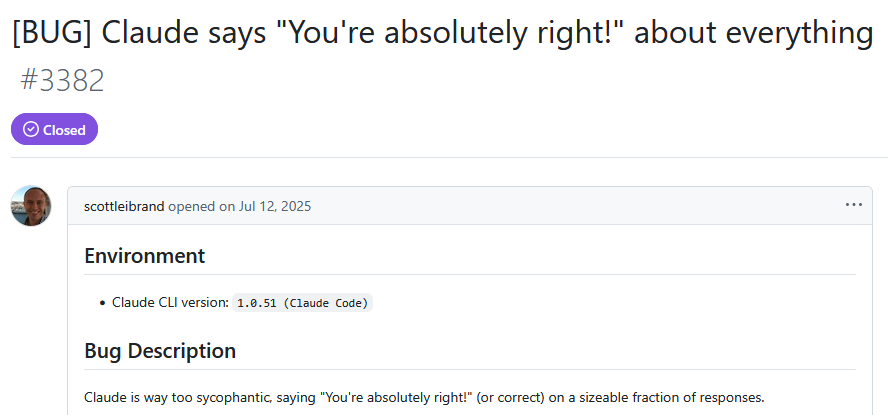Click the word "opened" in comment header
888x415 pixels.
(x=193, y=206)
